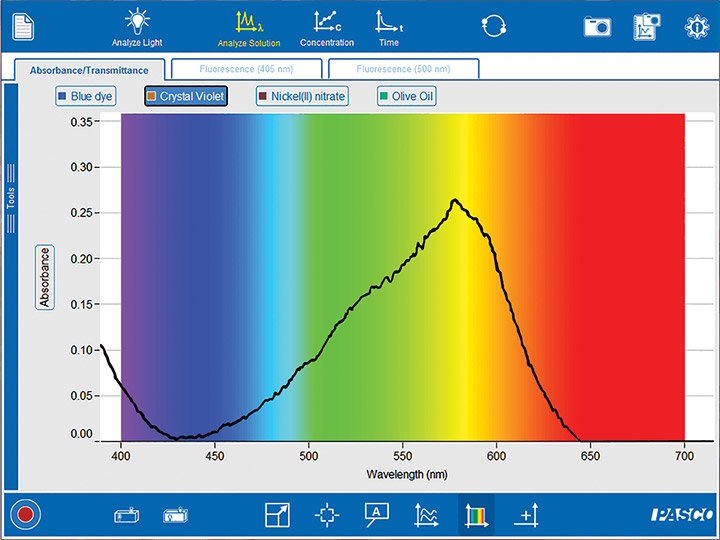Open the journal snapshots icon
Screen dimensions: 720x540
(x=647, y=27)
